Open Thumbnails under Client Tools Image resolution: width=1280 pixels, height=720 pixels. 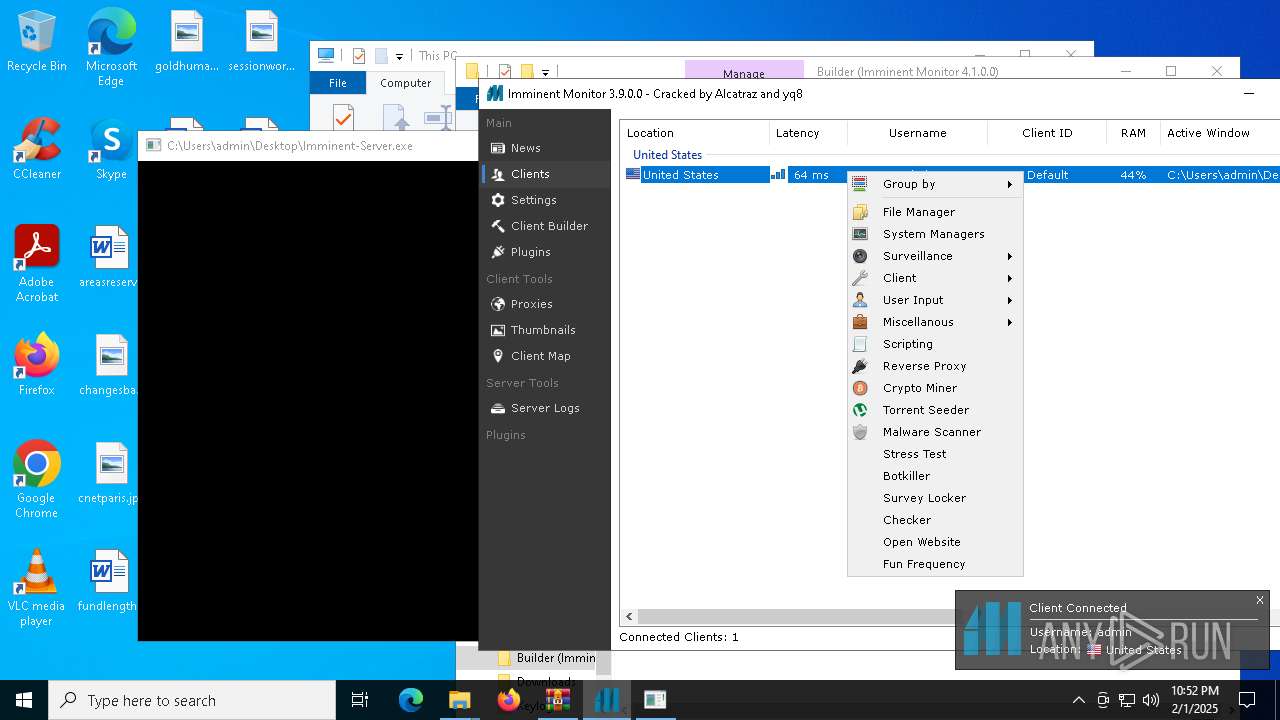coord(545,330)
